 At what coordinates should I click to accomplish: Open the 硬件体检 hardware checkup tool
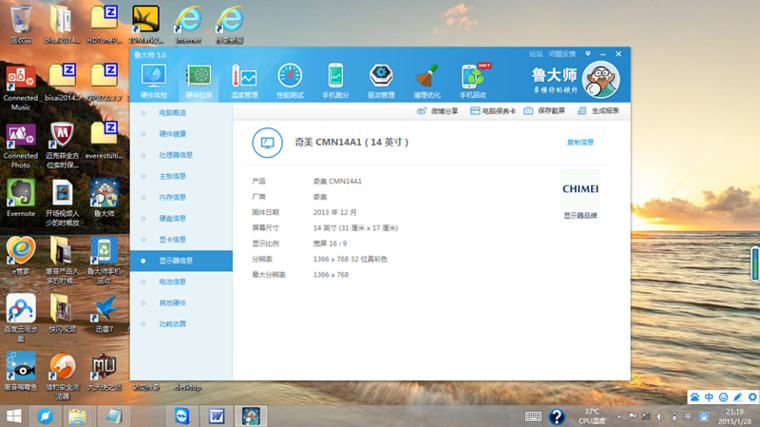tap(154, 81)
